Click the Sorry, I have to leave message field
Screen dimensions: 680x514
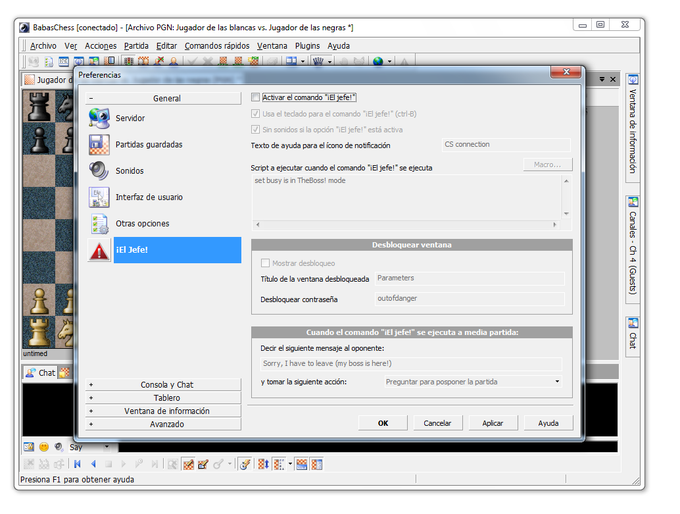tap(411, 363)
